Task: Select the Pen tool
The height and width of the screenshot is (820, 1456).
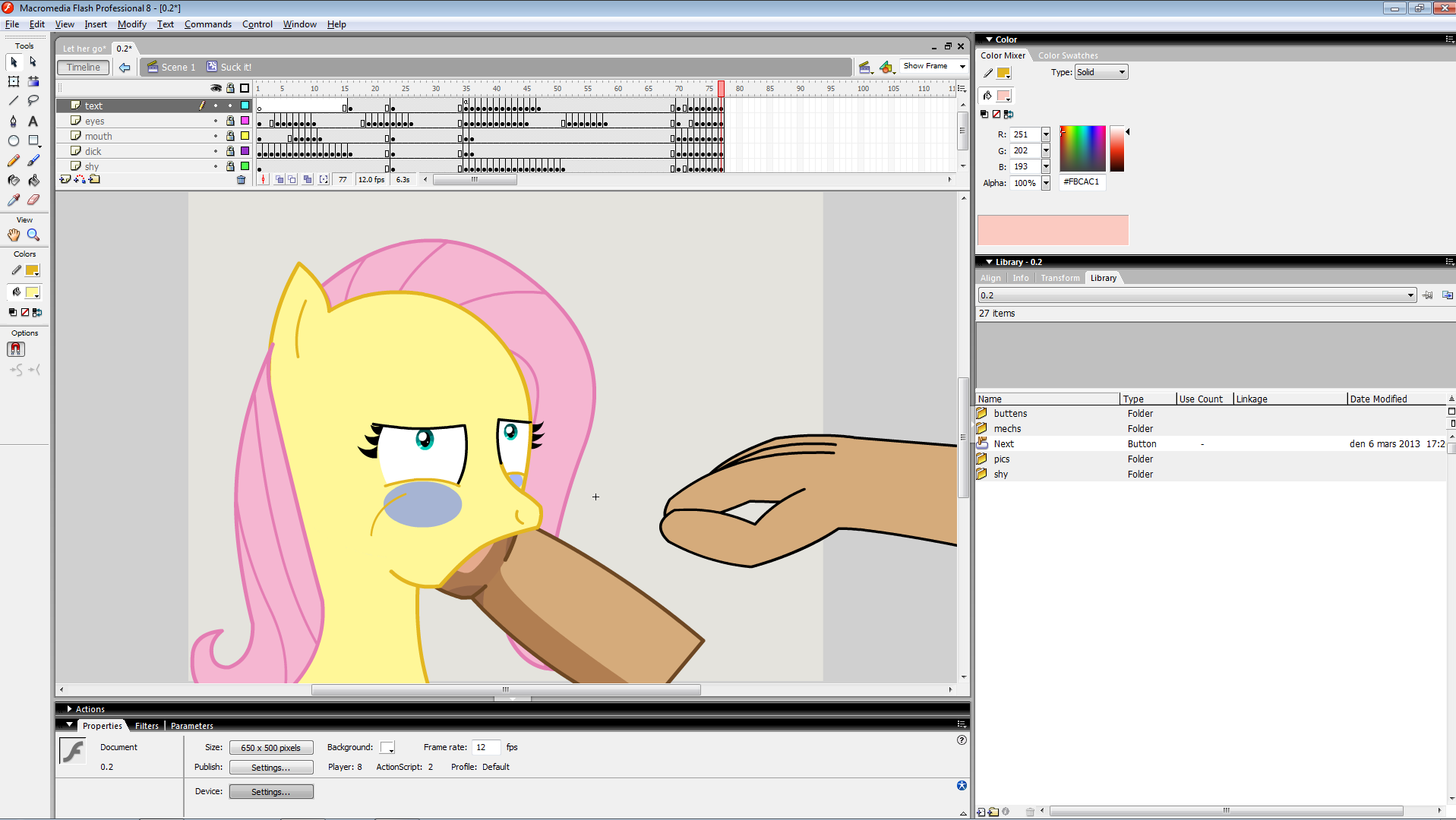Action: coord(14,121)
